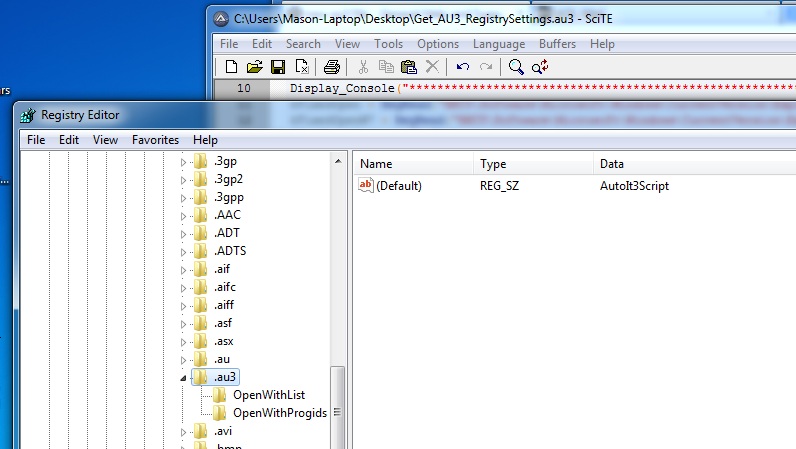
Task: Close the current file with the toolbar icon
Action: [x=302, y=67]
